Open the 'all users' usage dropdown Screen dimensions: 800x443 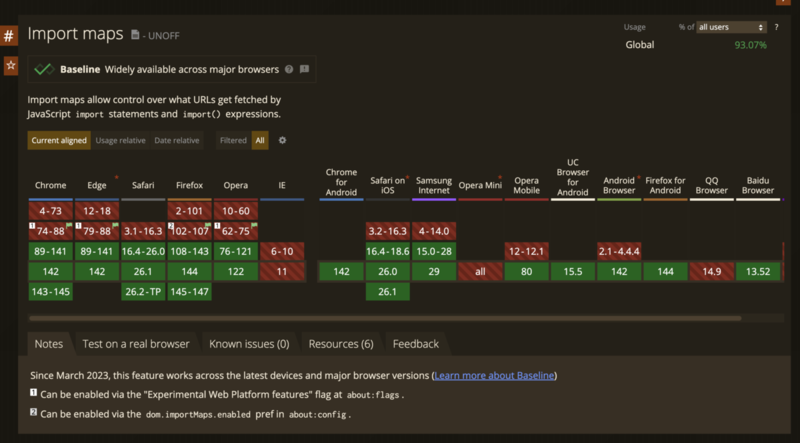(732, 27)
